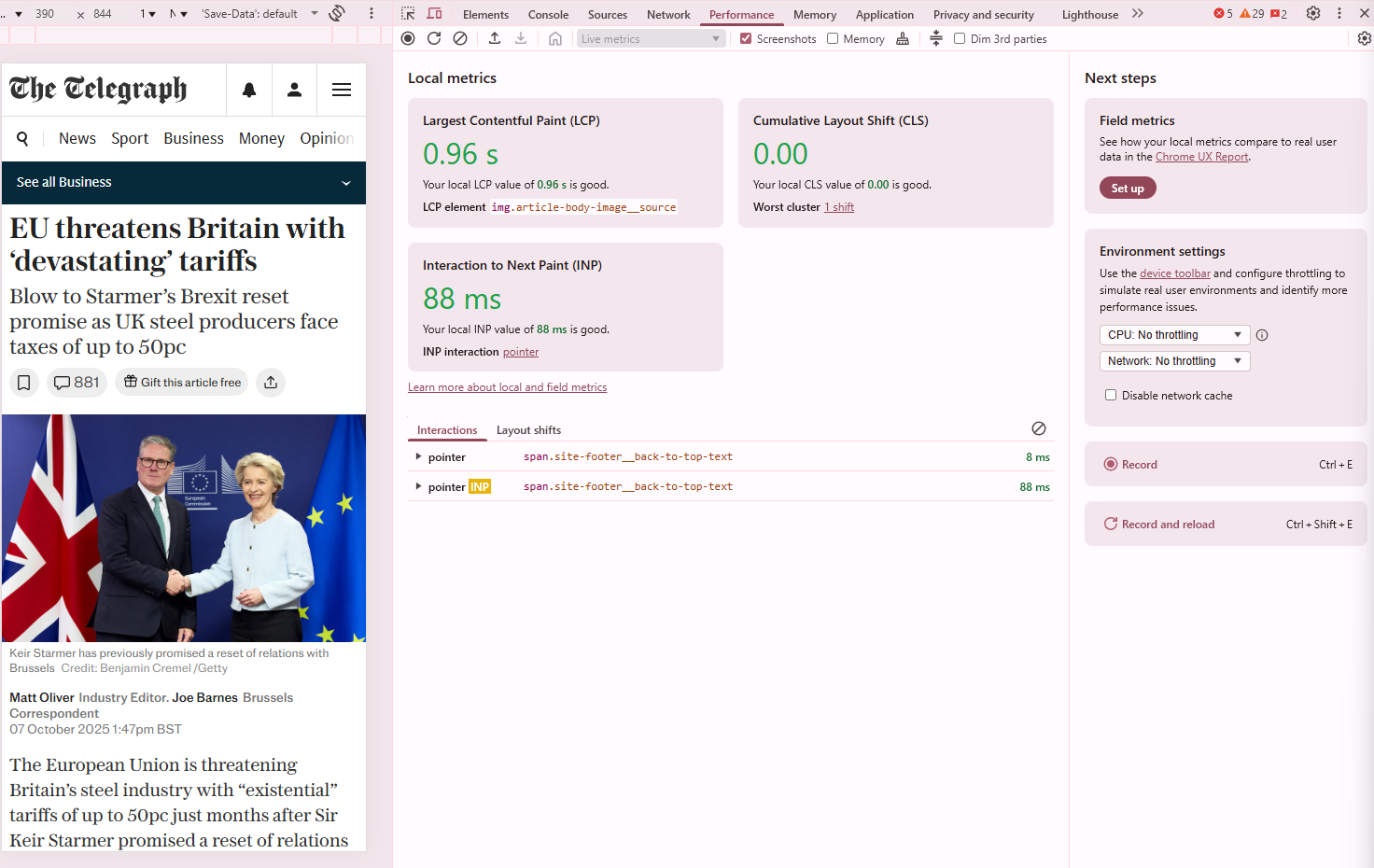This screenshot has height=868, width=1374.
Task: Open the Network: No throttling dropdown
Action: (1174, 360)
